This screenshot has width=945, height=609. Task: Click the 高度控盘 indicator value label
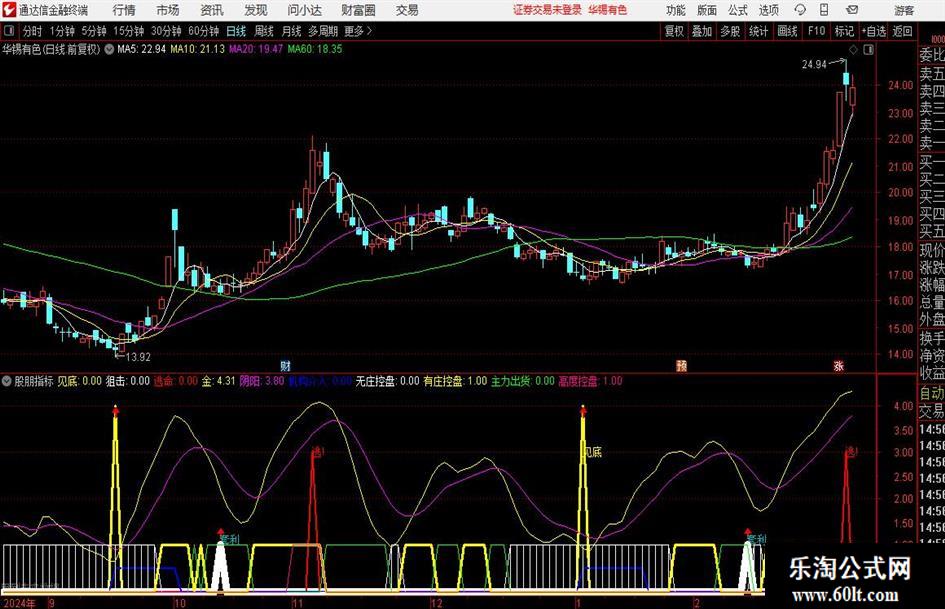point(591,381)
